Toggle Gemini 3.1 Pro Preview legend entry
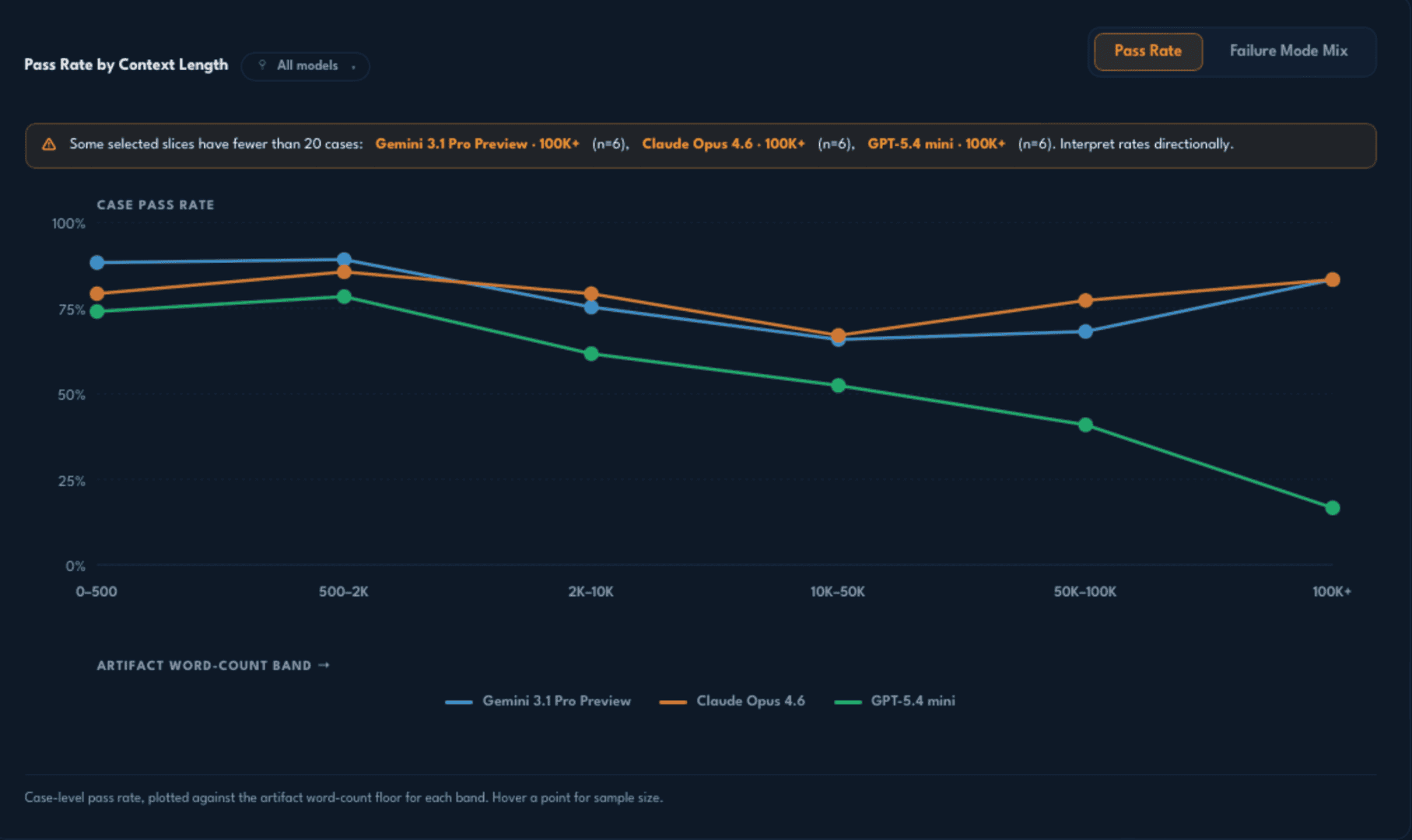This screenshot has height=840, width=1412. point(538,702)
